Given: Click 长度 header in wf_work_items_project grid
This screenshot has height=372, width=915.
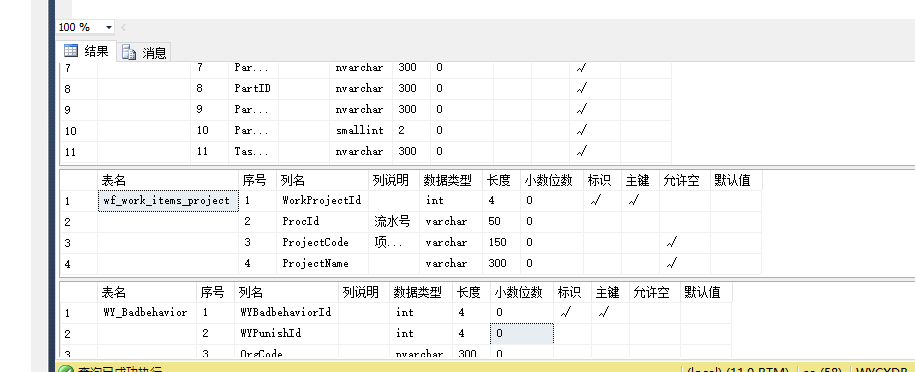Looking at the screenshot, I should (502, 180).
